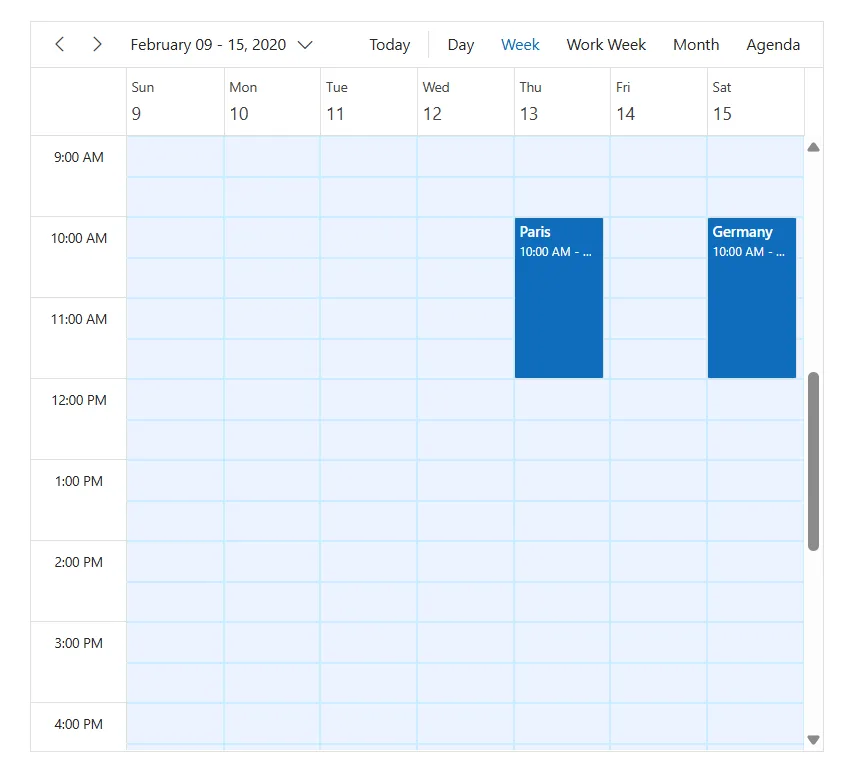This screenshot has width=867, height=778.
Task: Select the Saturday 3:00 PM time slot
Action: 755,642
